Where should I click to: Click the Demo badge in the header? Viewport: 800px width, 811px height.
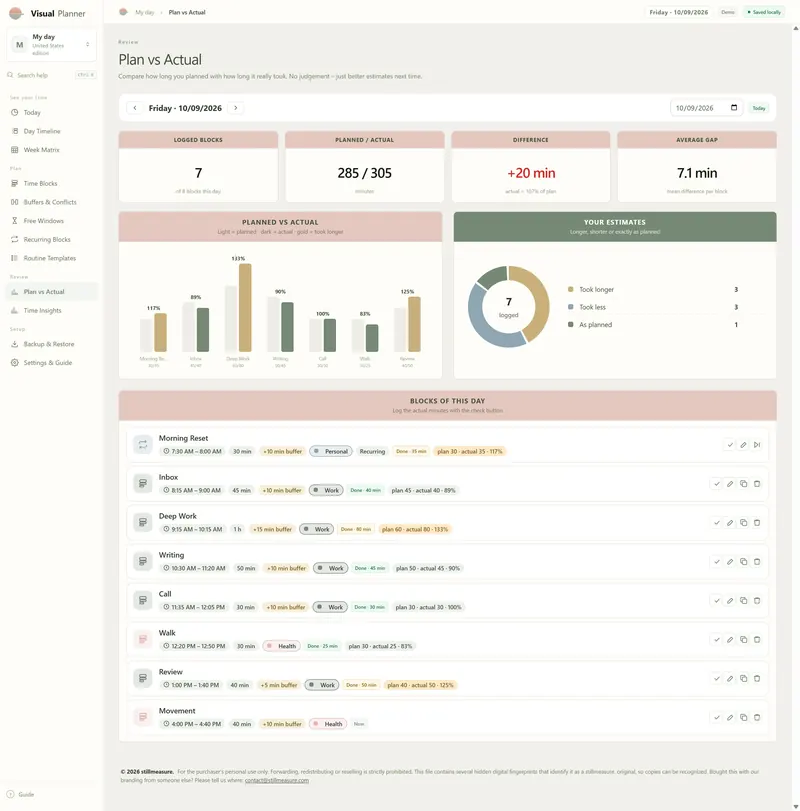728,12
